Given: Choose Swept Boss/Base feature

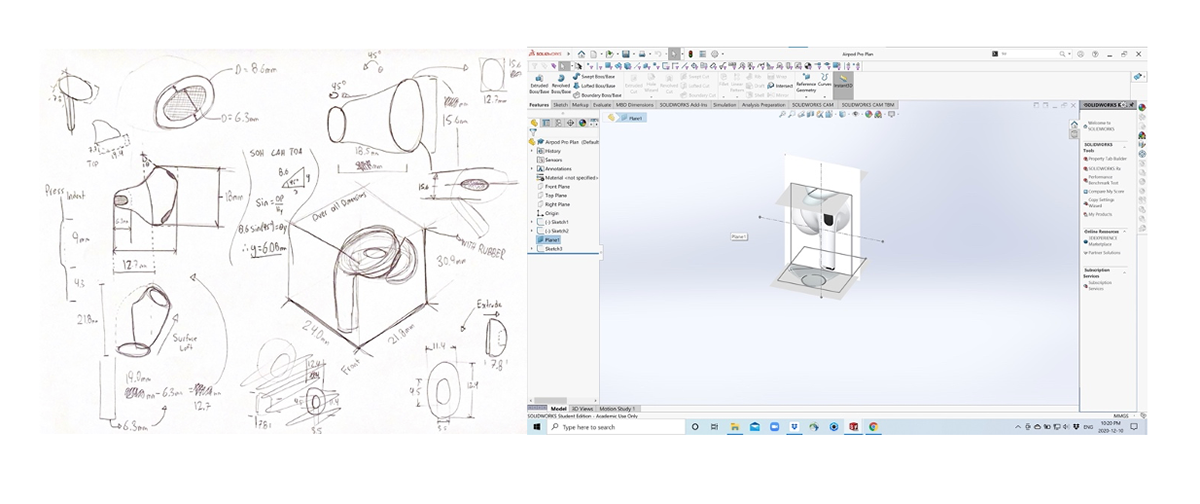Looking at the screenshot, I should (595, 77).
